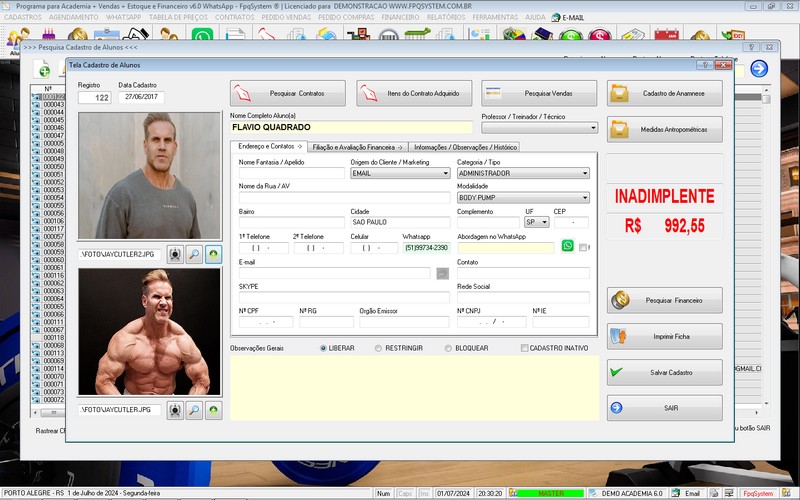Image resolution: width=800 pixels, height=500 pixels.
Task: Click green WhatsApp send icon beside Abordagem field
Action: click(x=567, y=246)
